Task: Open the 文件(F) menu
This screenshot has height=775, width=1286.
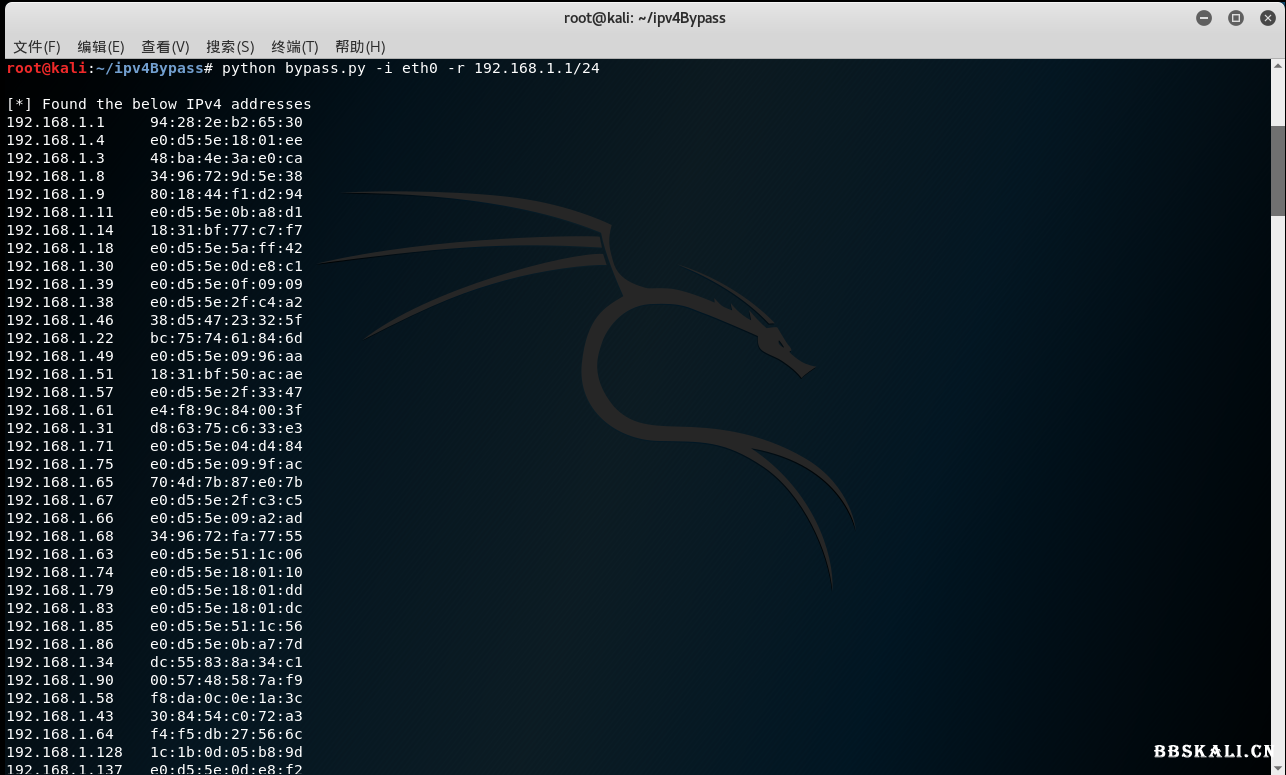Action: (37, 46)
